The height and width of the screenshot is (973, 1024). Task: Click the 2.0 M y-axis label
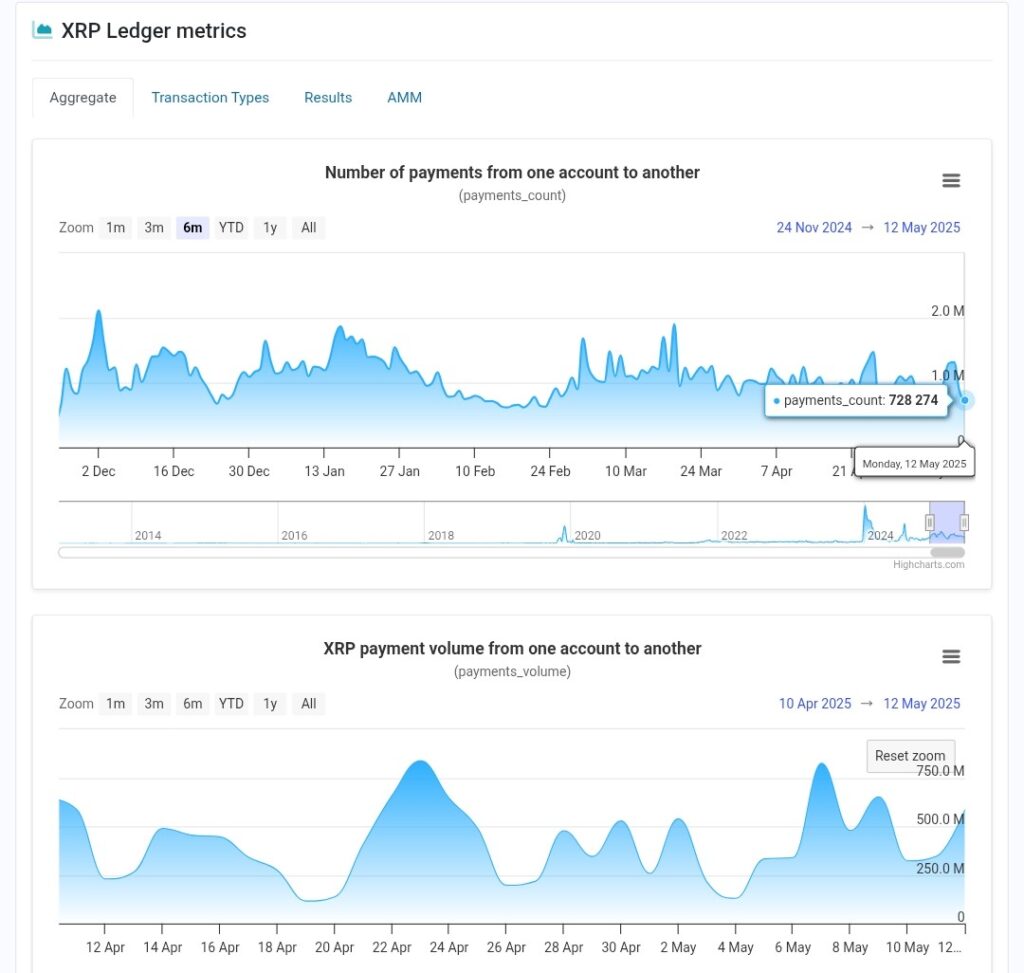948,311
